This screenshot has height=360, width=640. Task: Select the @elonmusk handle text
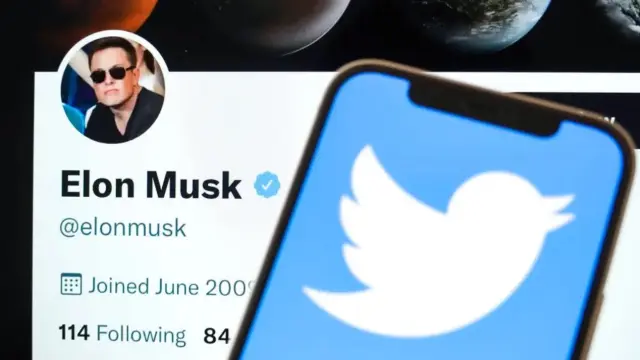click(x=123, y=227)
